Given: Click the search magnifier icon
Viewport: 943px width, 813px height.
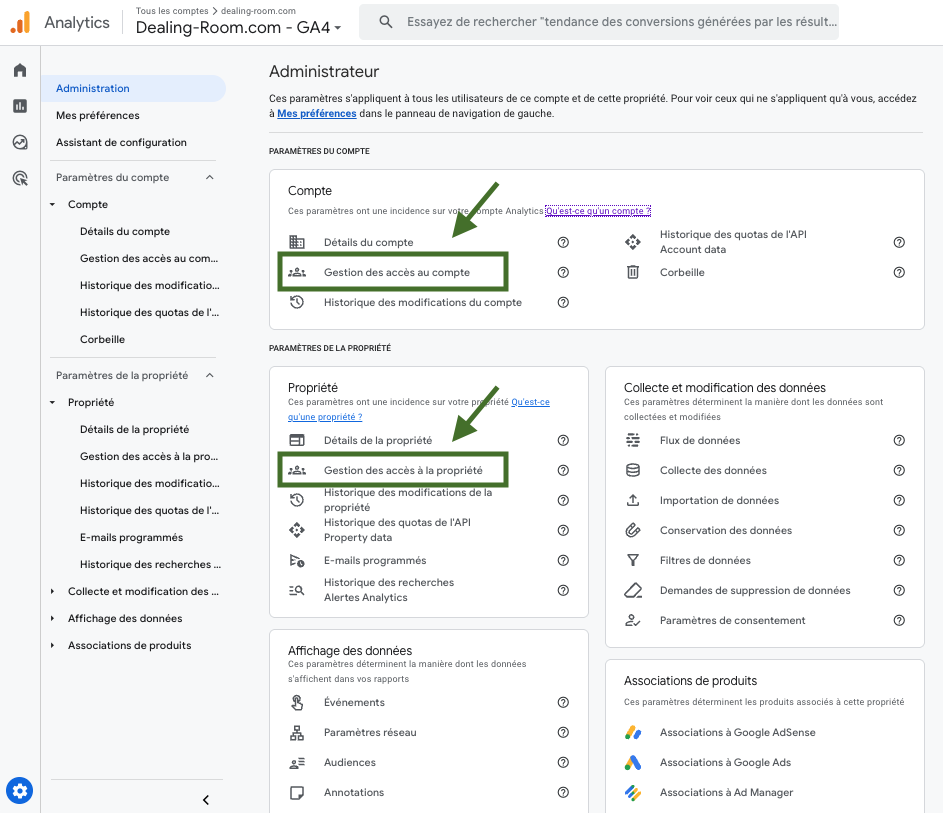Looking at the screenshot, I should point(385,22).
